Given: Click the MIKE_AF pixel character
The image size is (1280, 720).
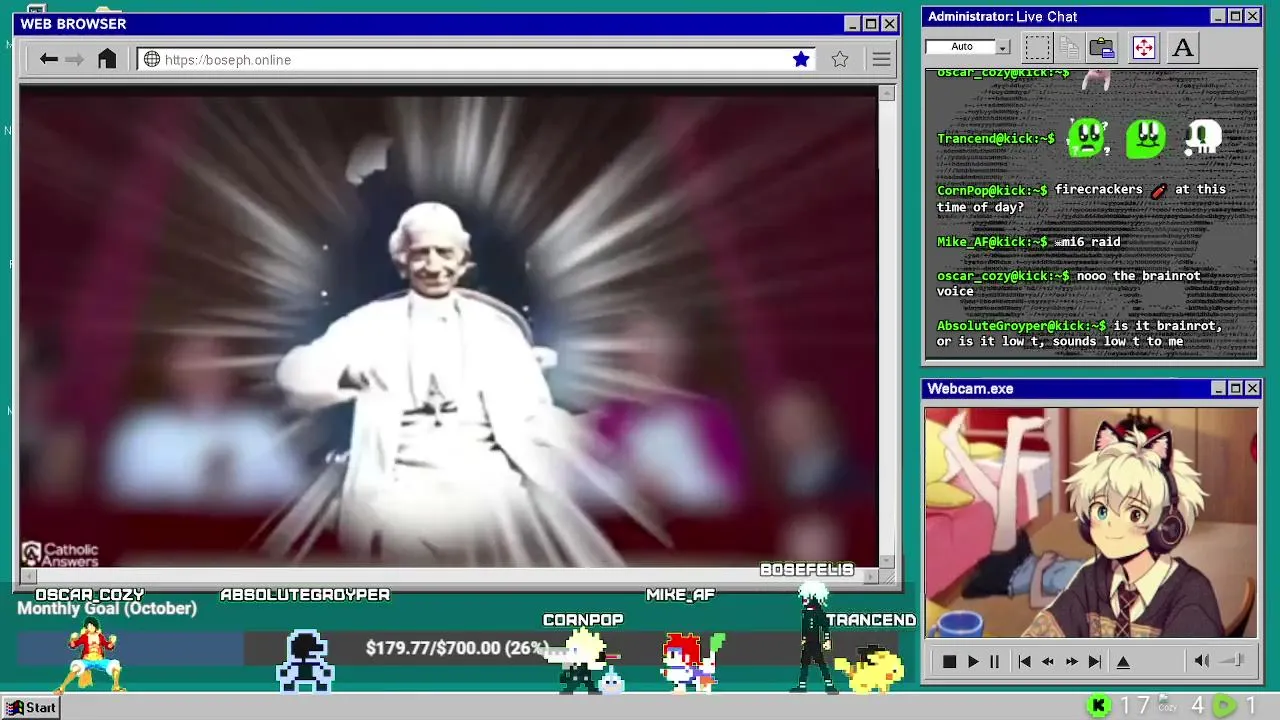Looking at the screenshot, I should pos(691,661).
